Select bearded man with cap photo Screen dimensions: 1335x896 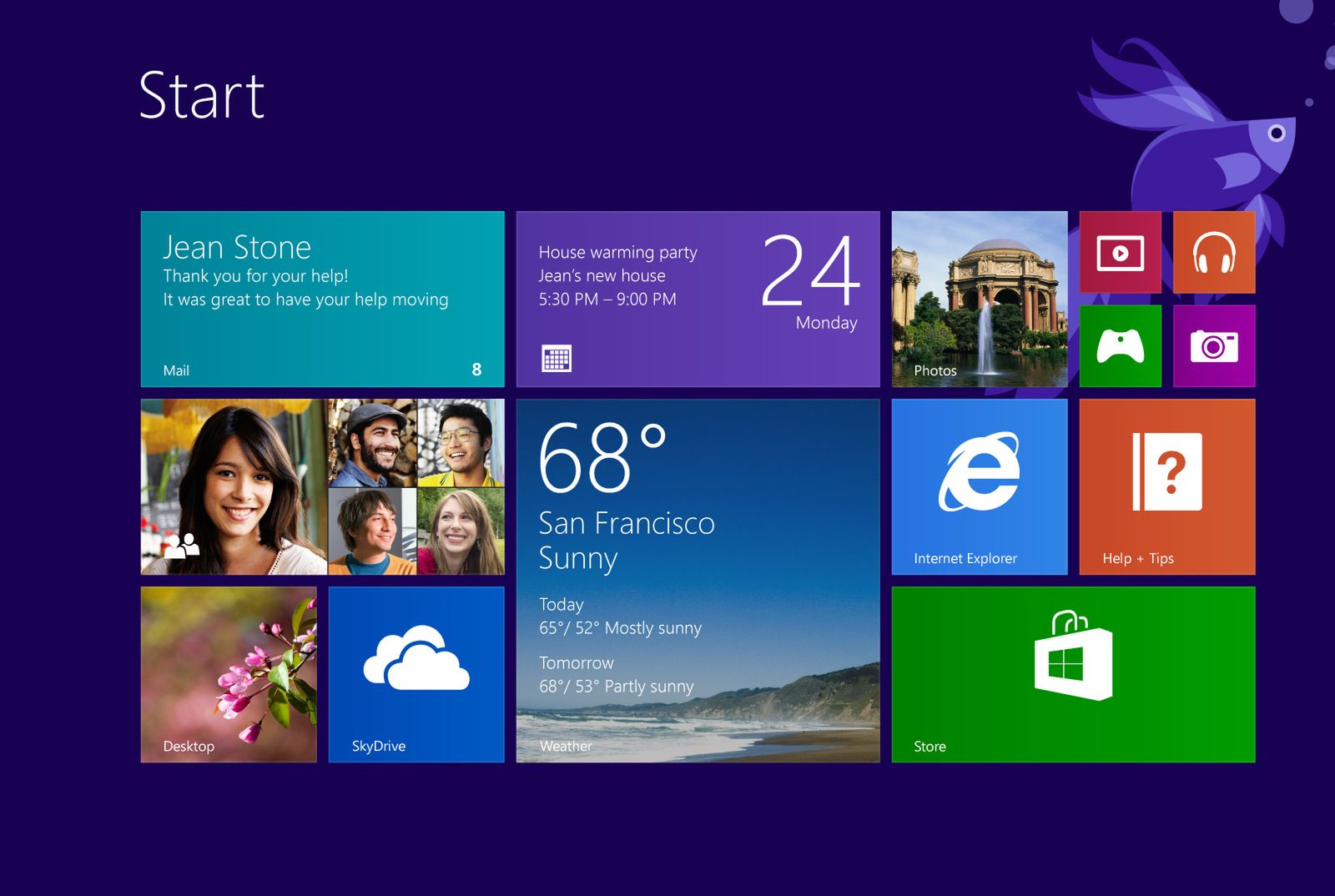coord(372,442)
